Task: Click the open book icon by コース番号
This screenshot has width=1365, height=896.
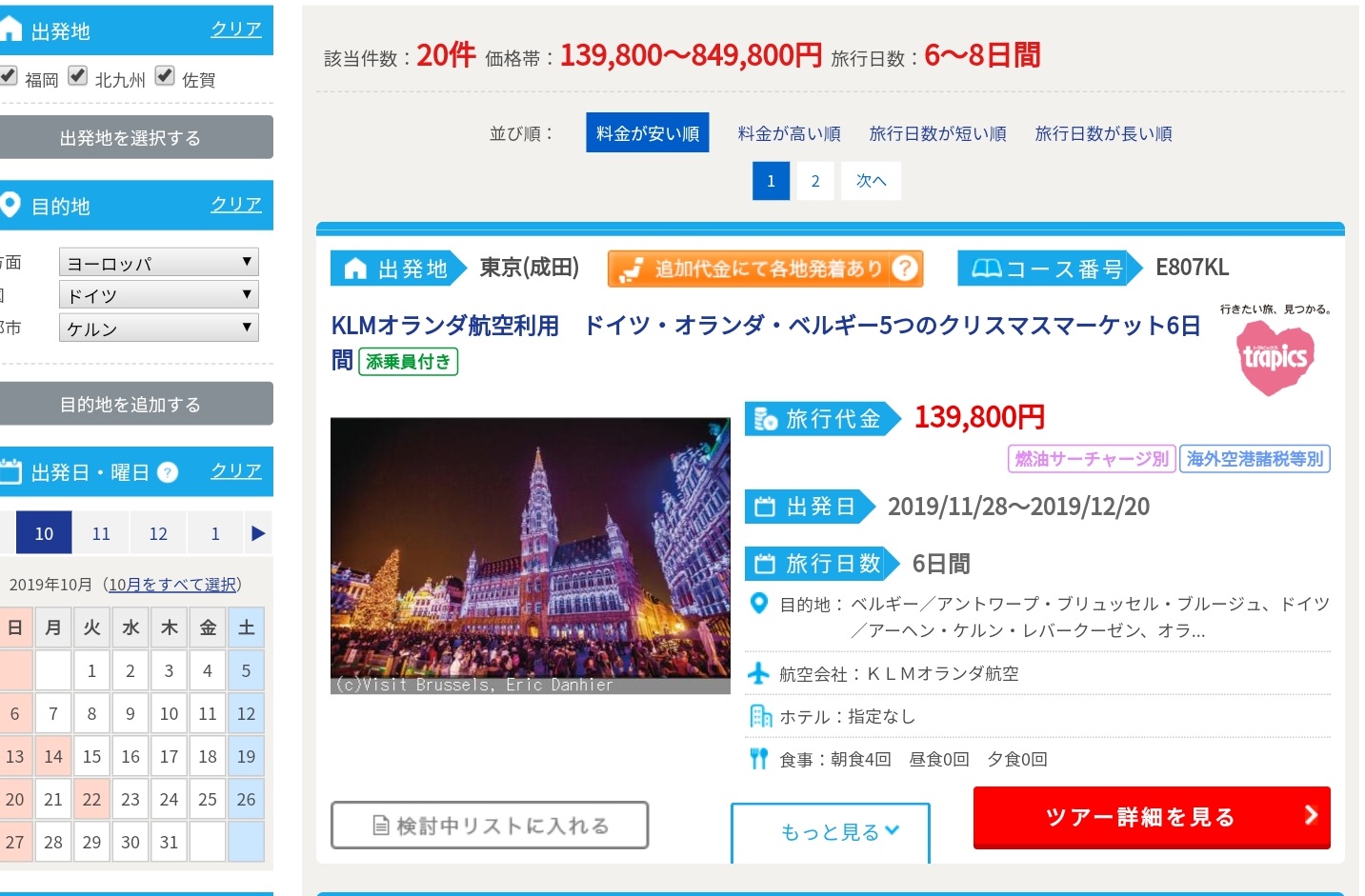Action: coord(986,269)
